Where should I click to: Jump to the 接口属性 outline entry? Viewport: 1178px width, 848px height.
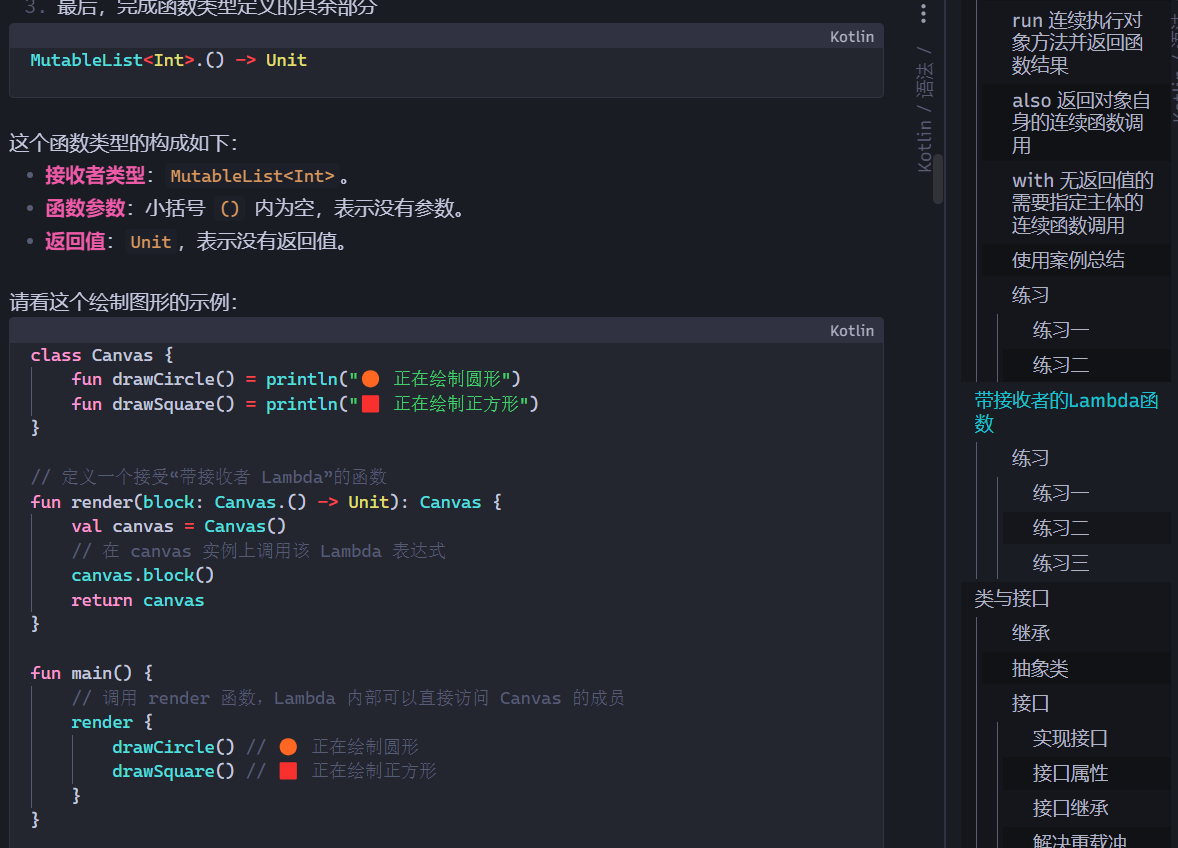pos(1070,774)
